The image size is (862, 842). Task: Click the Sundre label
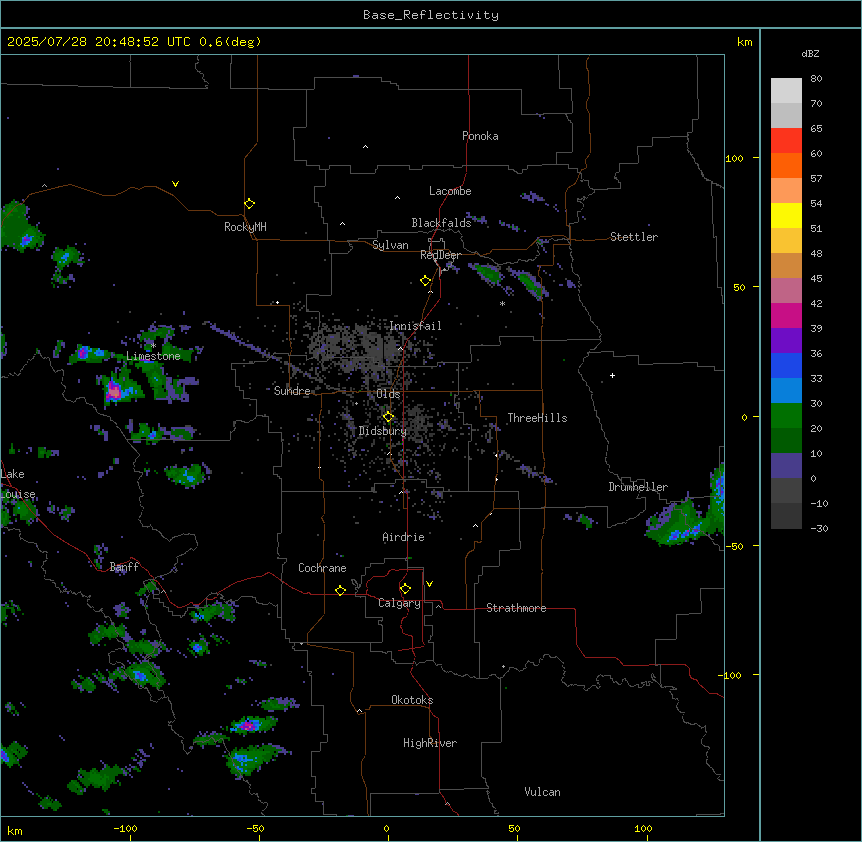pos(292,391)
